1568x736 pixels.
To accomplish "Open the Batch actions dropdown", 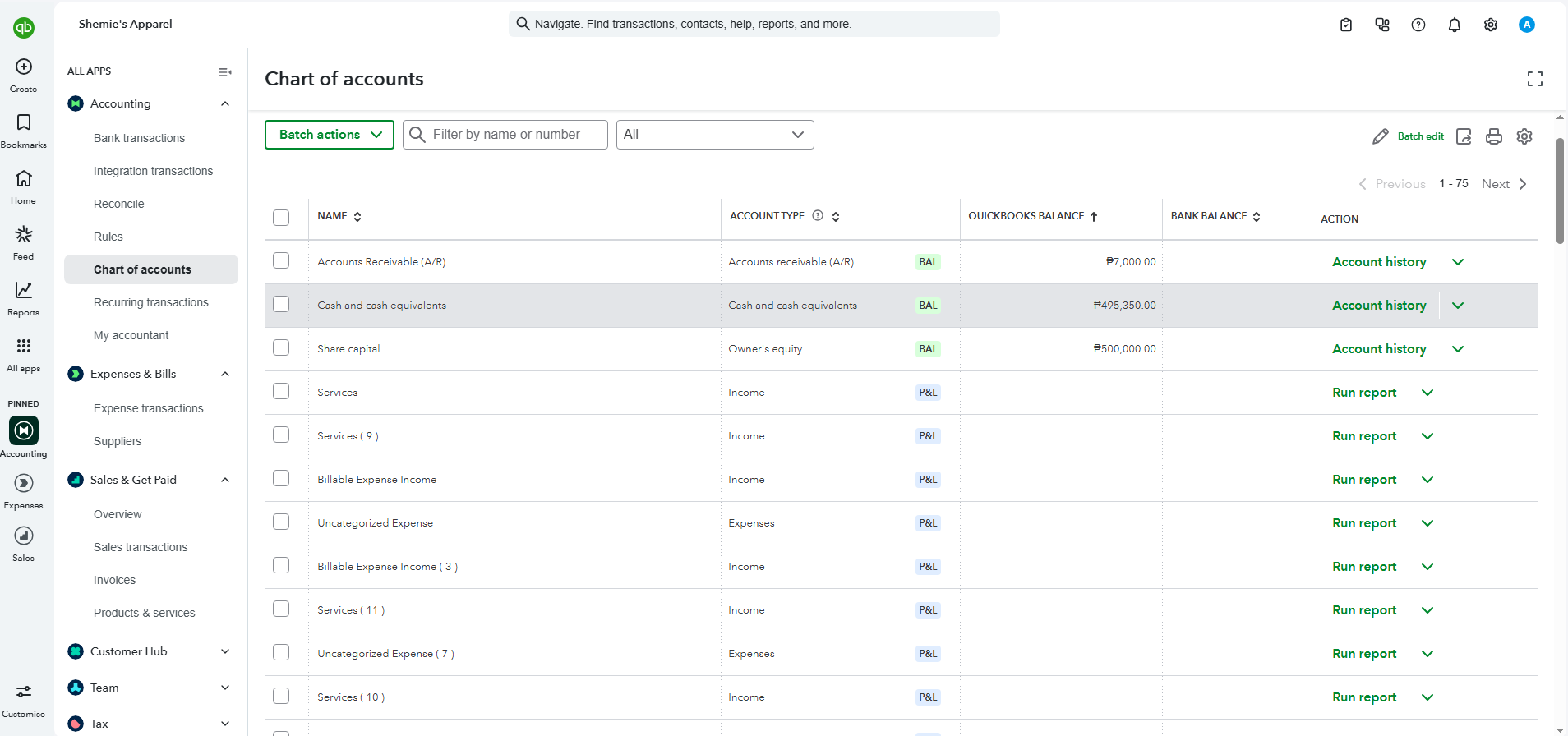I will coord(330,135).
